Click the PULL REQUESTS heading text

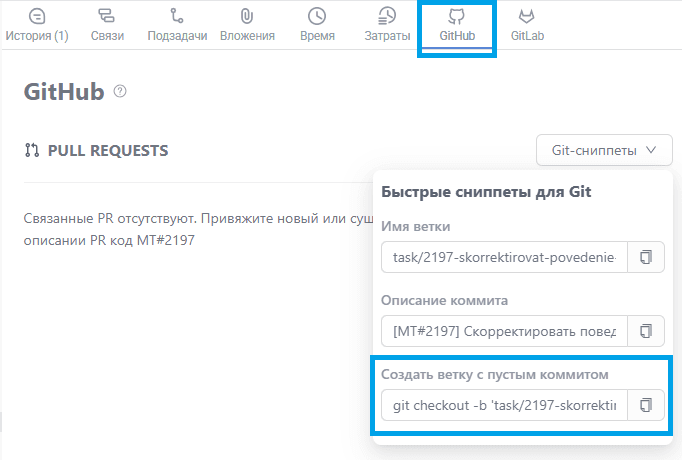tap(108, 150)
